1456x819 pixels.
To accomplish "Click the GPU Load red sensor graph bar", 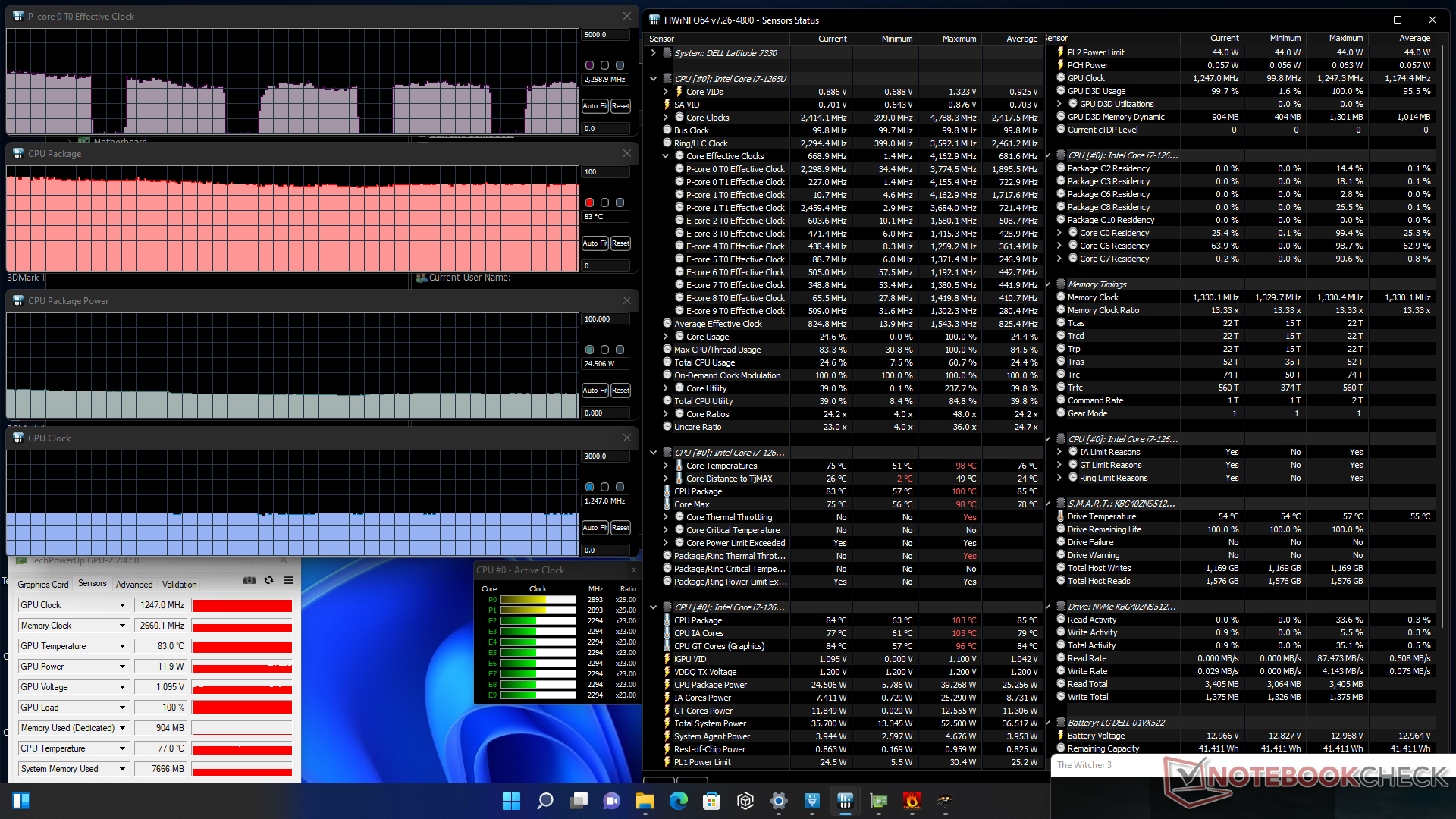I will coord(242,708).
